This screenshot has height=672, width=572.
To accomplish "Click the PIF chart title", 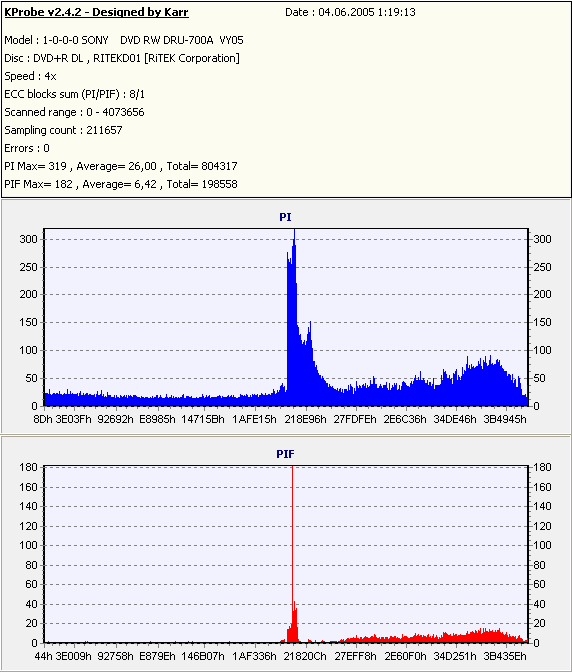I will (x=285, y=454).
